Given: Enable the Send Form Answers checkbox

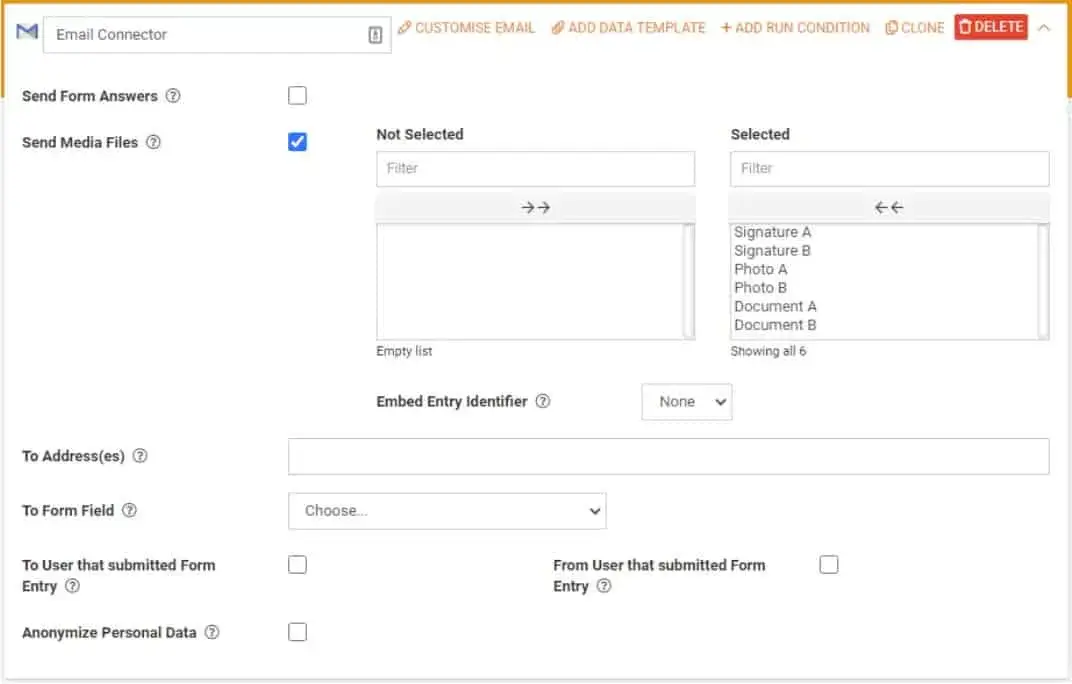Looking at the screenshot, I should pyautogui.click(x=297, y=96).
